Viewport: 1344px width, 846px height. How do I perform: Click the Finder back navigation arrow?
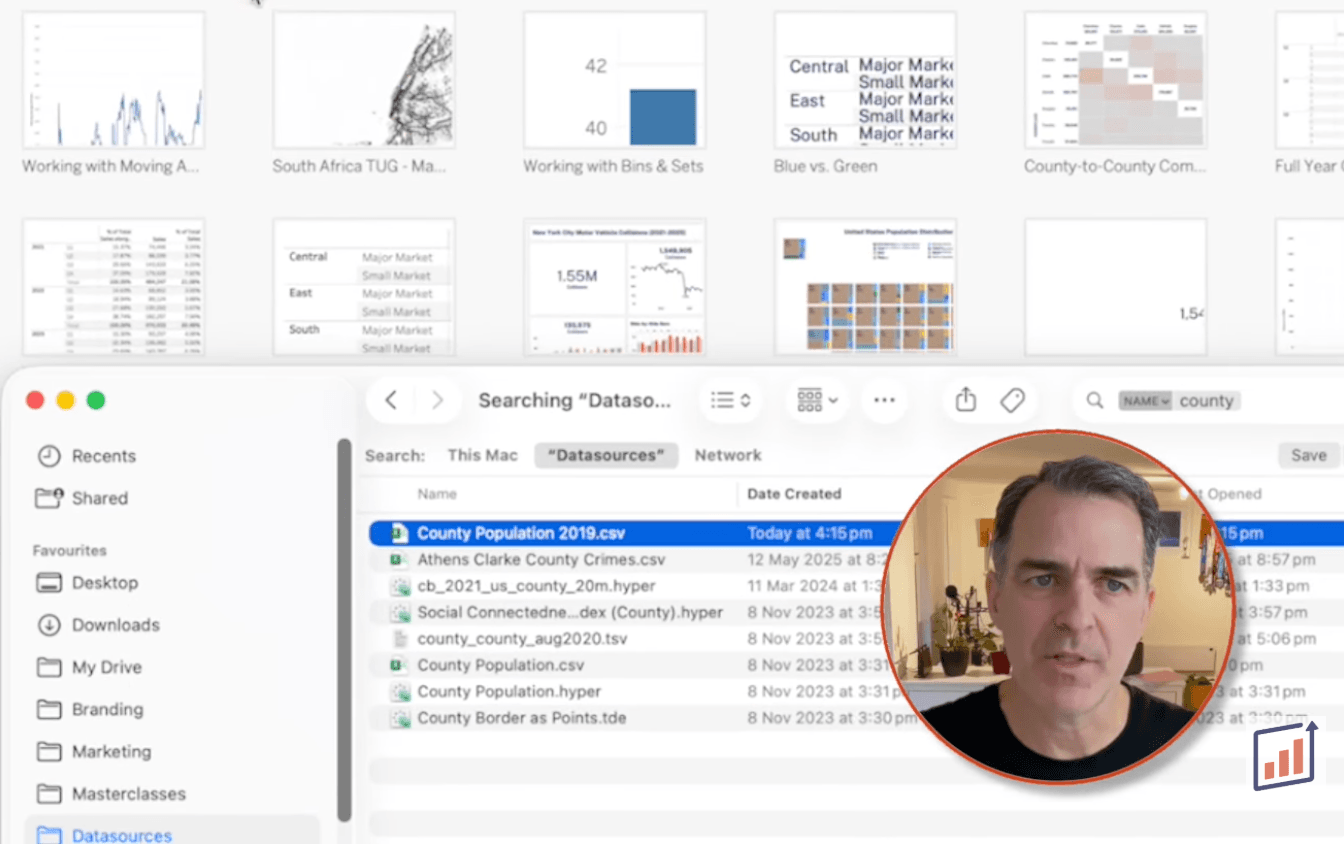pyautogui.click(x=391, y=401)
